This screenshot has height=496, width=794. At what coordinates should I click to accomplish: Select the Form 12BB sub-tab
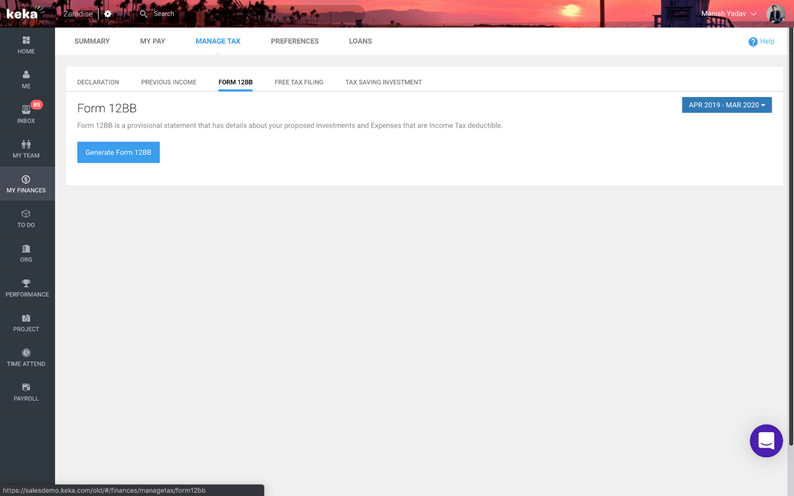(235, 82)
